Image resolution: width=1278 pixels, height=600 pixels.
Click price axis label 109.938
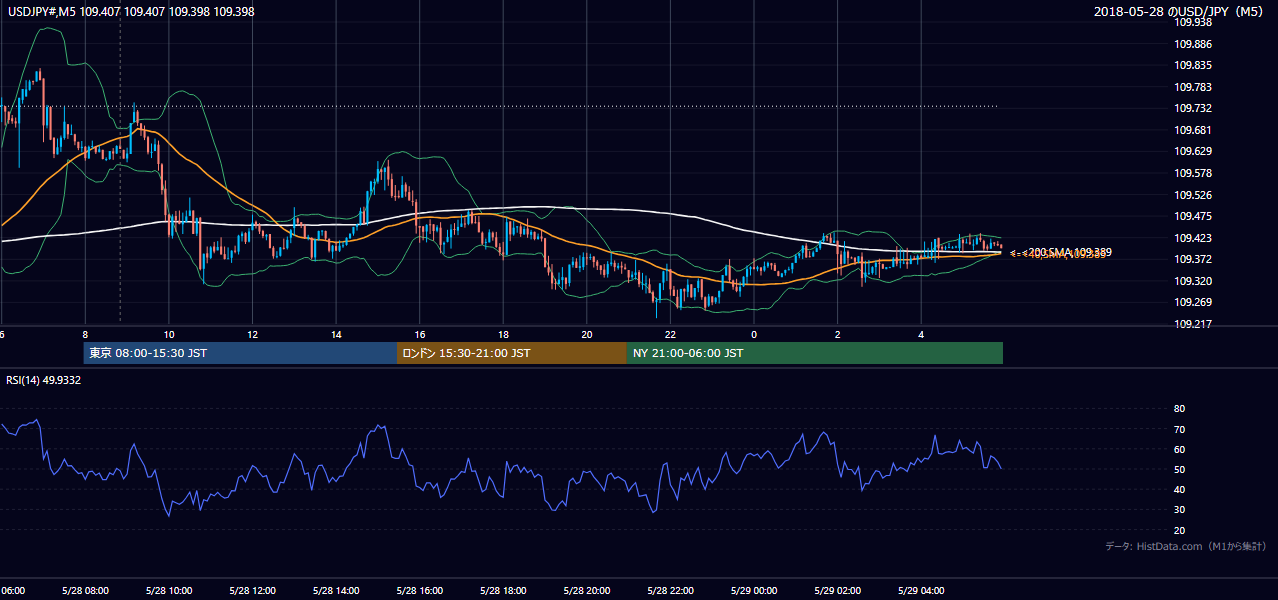pos(1194,22)
